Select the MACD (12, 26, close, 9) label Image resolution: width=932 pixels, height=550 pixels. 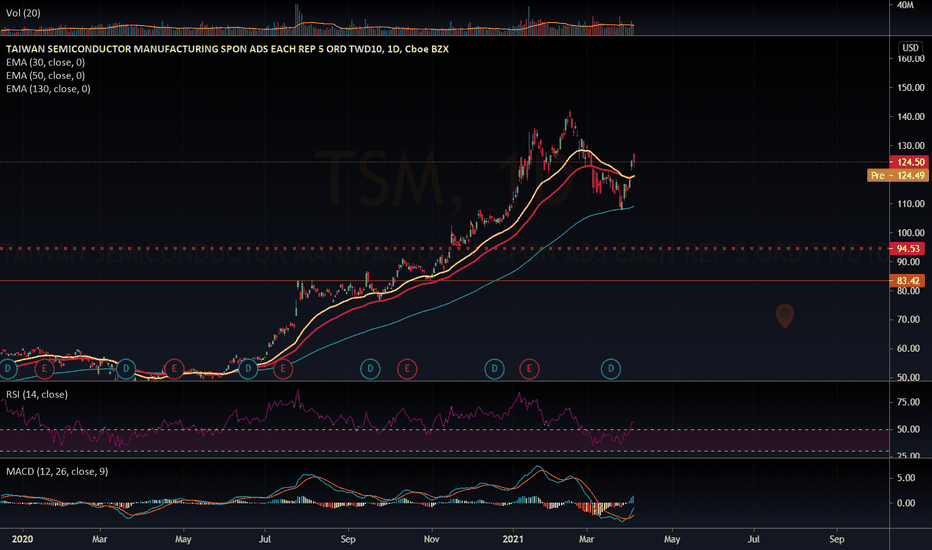coord(57,472)
